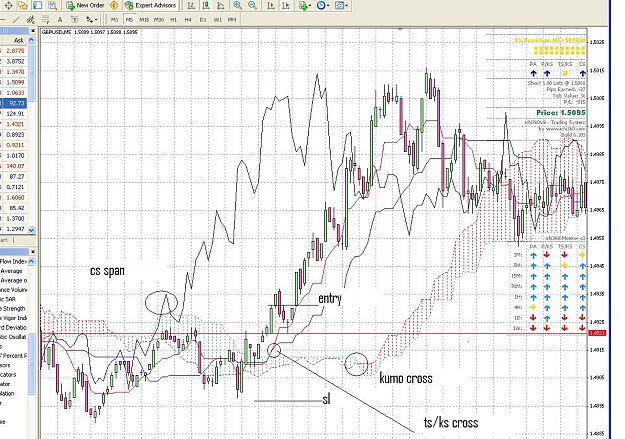Open the periods clock dropdown icon

[323, 6]
